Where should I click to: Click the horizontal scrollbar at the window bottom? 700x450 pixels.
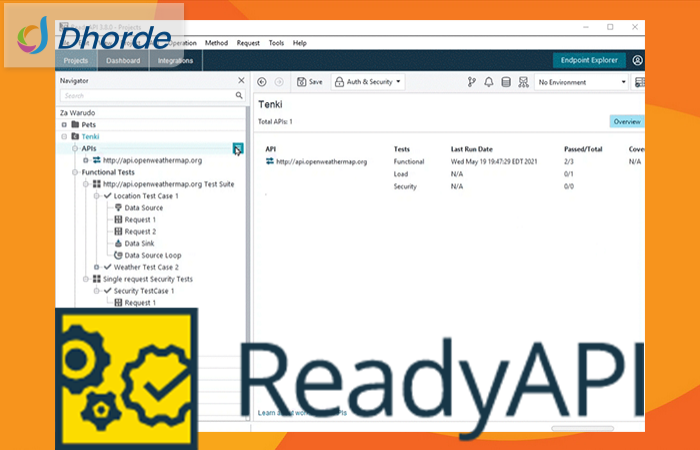click(582, 429)
